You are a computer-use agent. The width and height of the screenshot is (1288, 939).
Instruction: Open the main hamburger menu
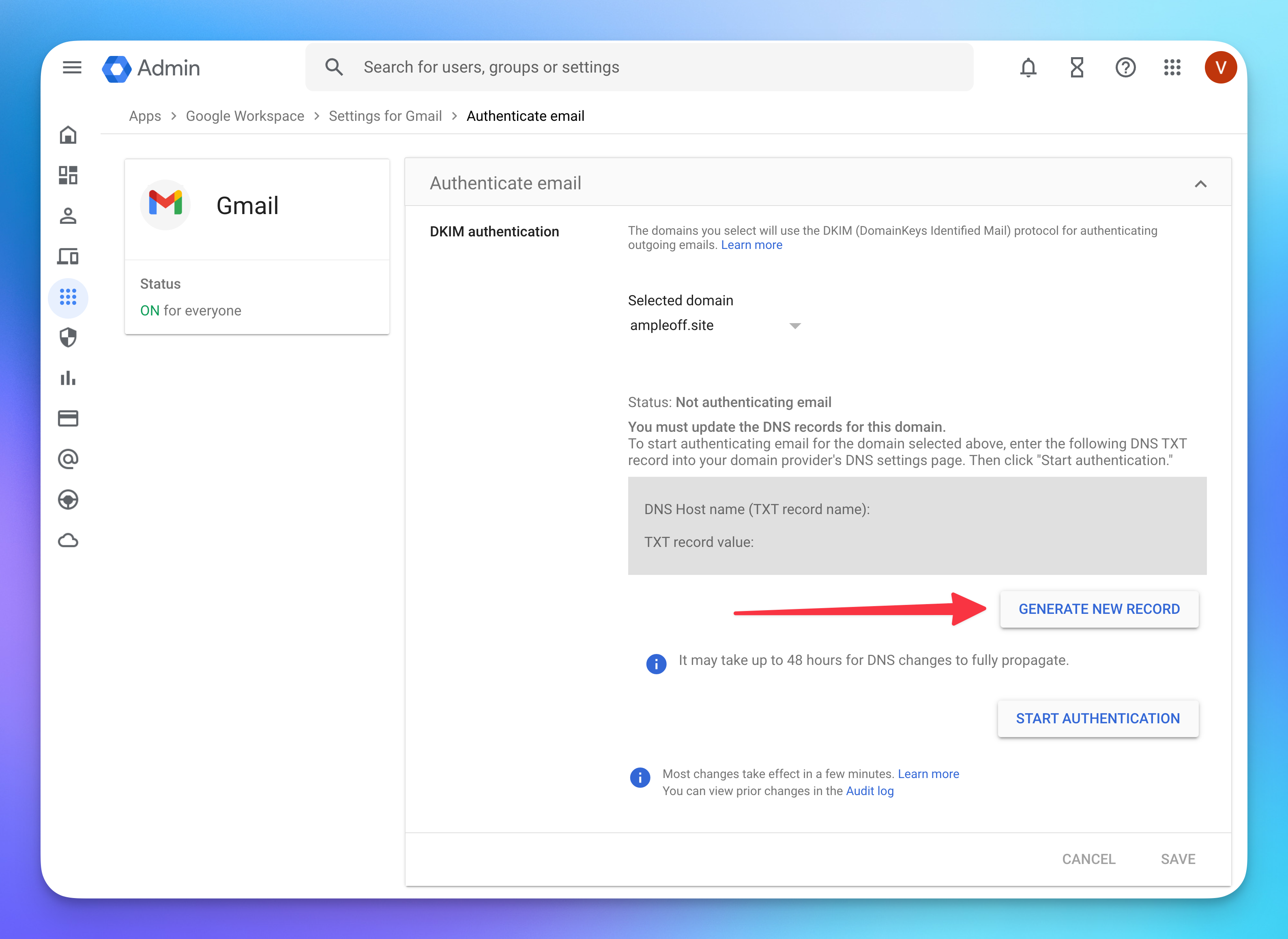pos(72,68)
